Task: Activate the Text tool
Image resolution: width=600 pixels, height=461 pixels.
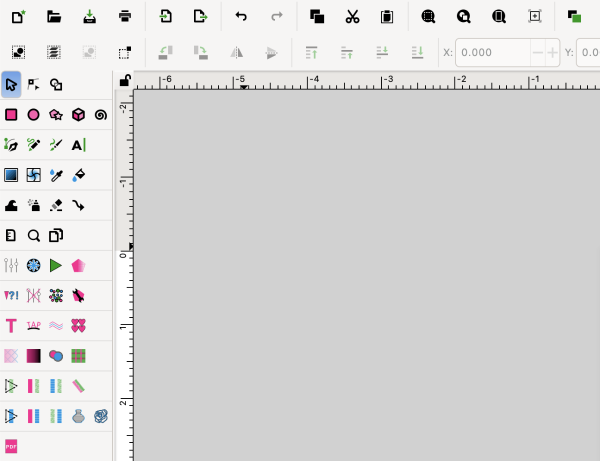Action: [x=78, y=145]
